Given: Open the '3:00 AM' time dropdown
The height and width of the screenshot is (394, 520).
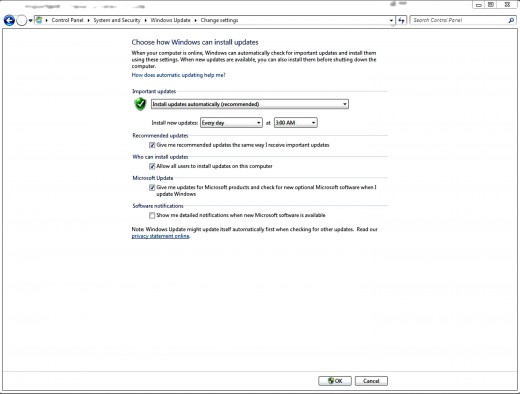Looking at the screenshot, I should tap(296, 123).
